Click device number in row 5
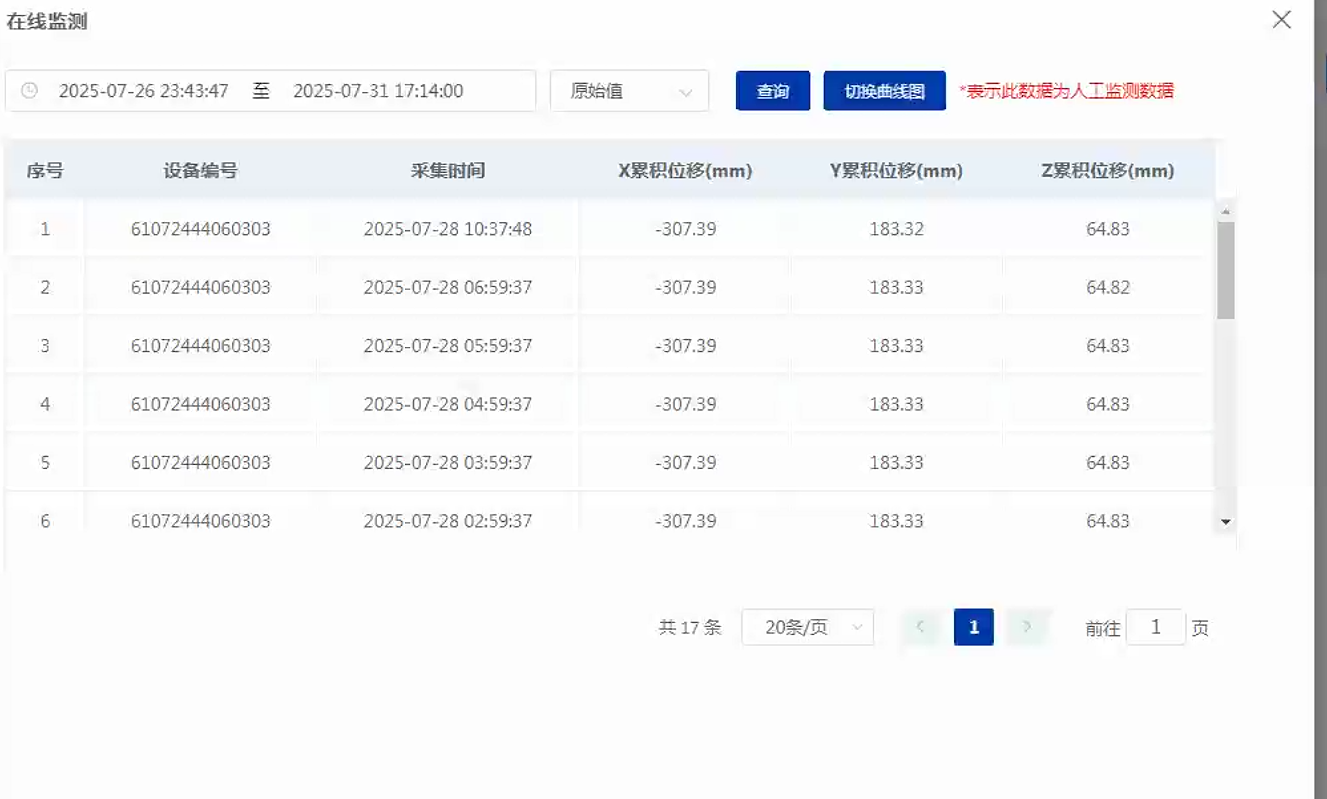This screenshot has height=799, width=1327. [201, 463]
